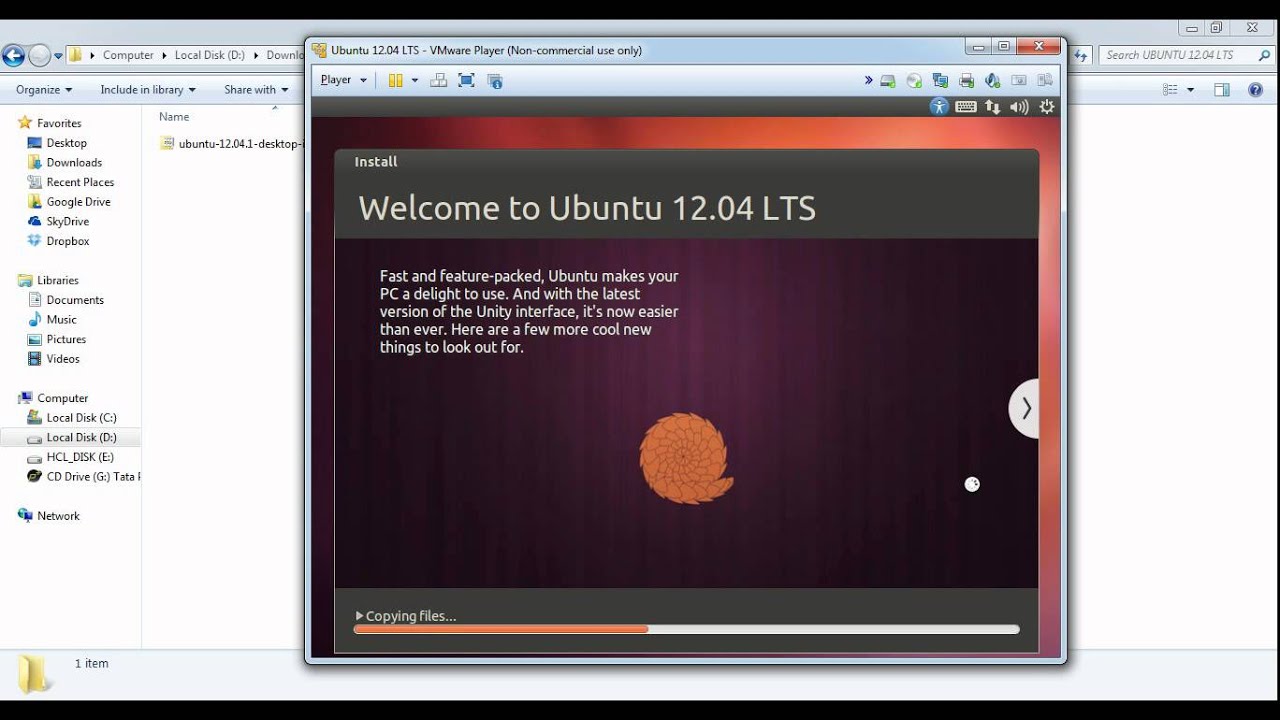Open the Videos library
Image resolution: width=1280 pixels, height=720 pixels.
pyautogui.click(x=63, y=359)
